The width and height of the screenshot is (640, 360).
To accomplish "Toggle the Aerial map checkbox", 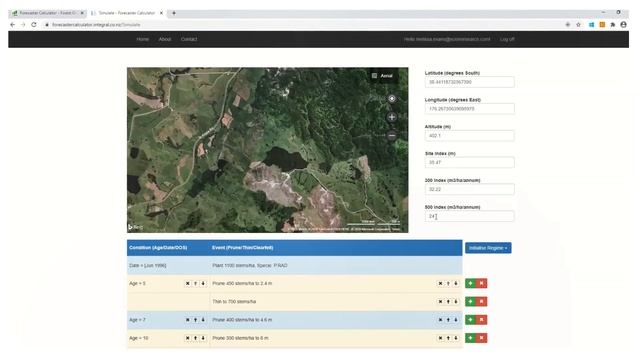I will click(x=374, y=76).
